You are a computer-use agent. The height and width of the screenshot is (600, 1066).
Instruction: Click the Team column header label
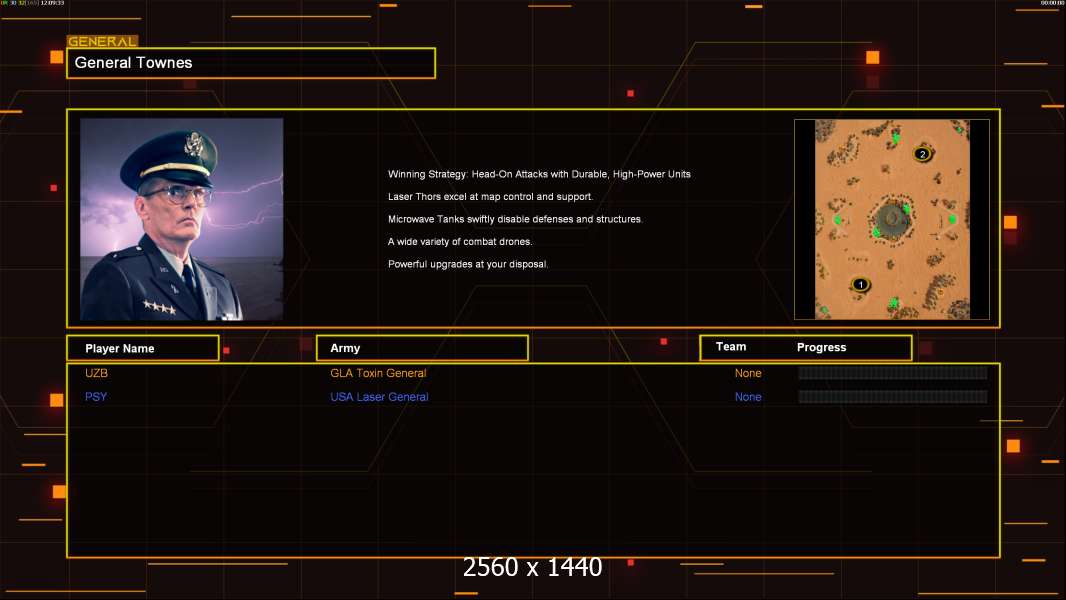731,347
